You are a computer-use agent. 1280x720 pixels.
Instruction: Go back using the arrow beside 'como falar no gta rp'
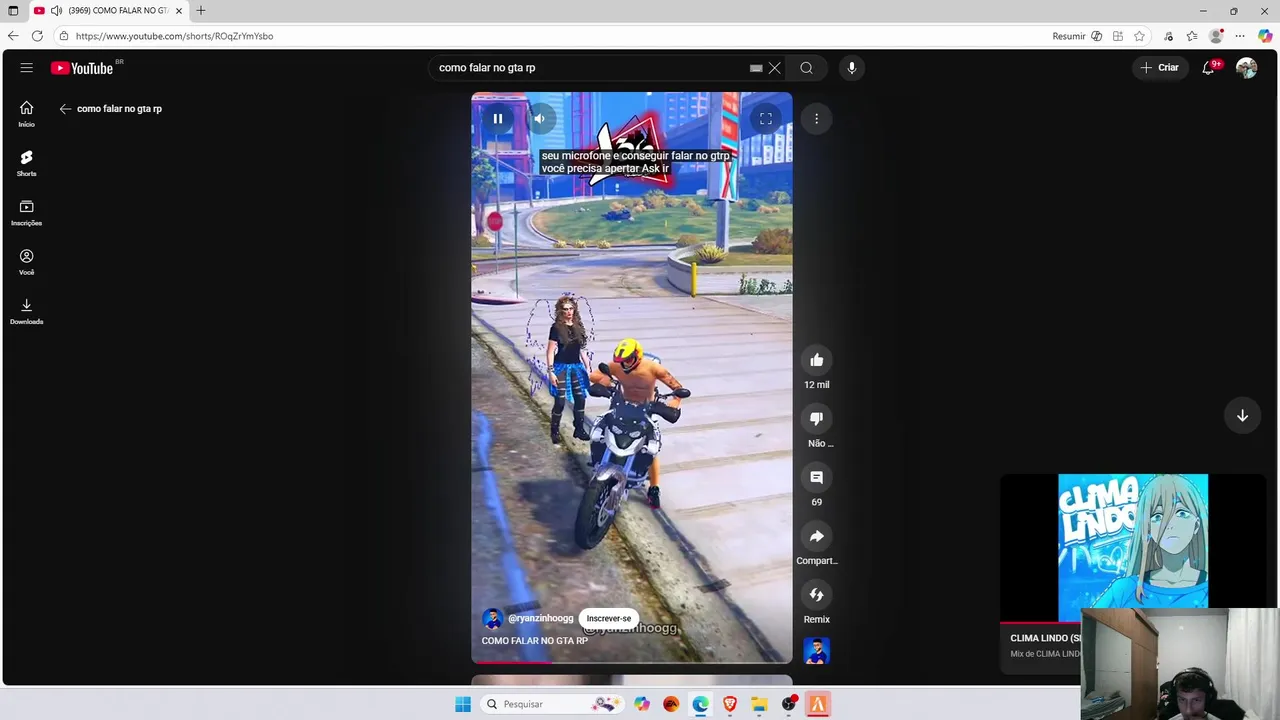[65, 108]
